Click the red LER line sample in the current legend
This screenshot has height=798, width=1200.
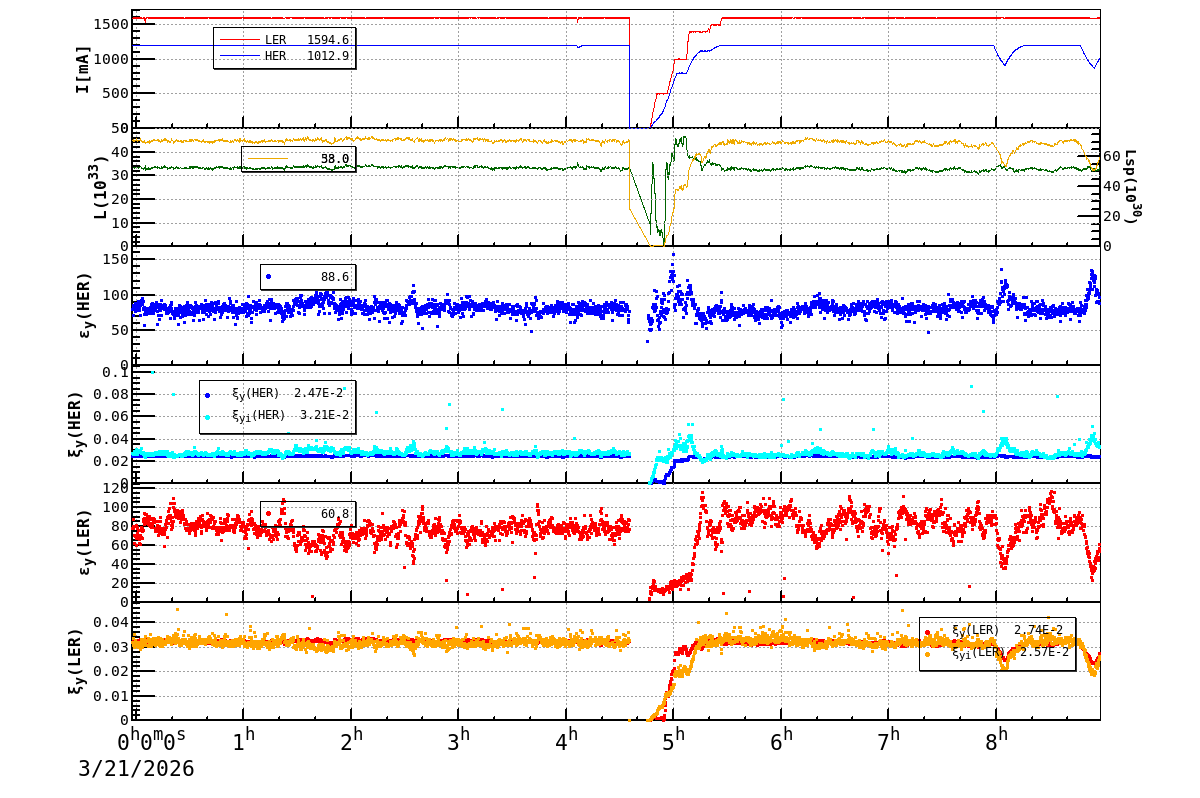click(x=238, y=40)
